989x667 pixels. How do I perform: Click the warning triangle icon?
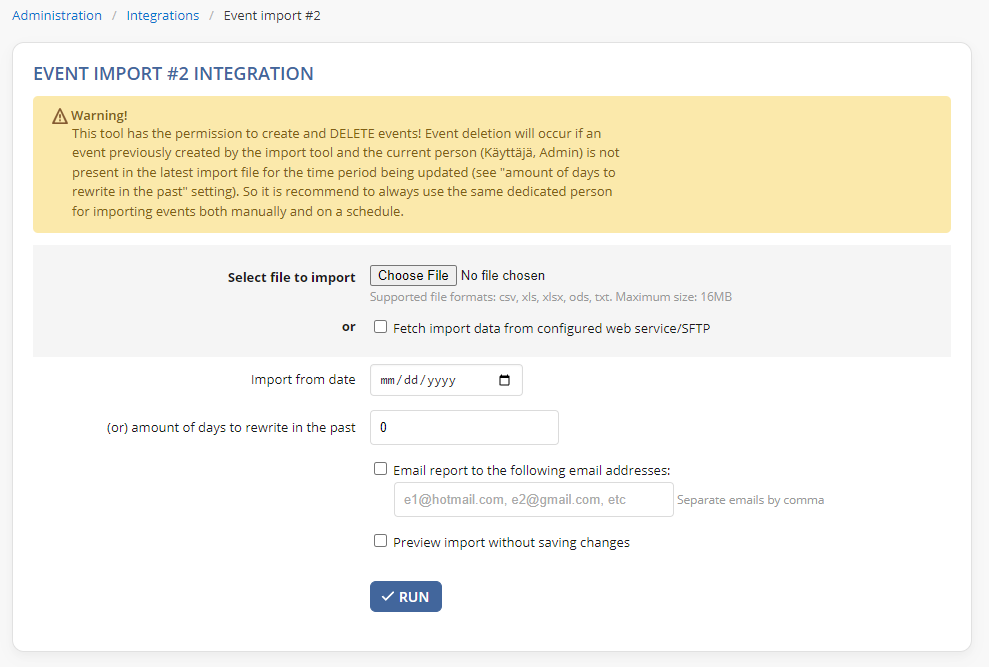coord(60,116)
